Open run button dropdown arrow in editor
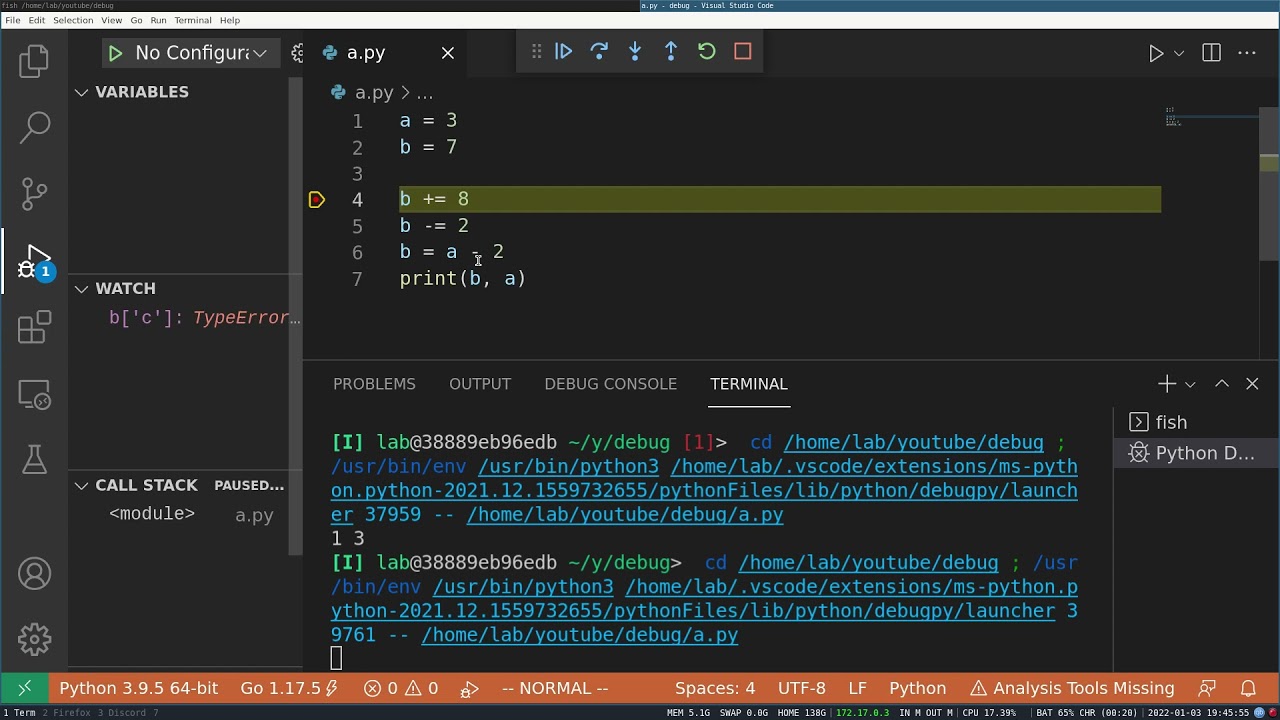This screenshot has height=720, width=1280. [x=1179, y=53]
